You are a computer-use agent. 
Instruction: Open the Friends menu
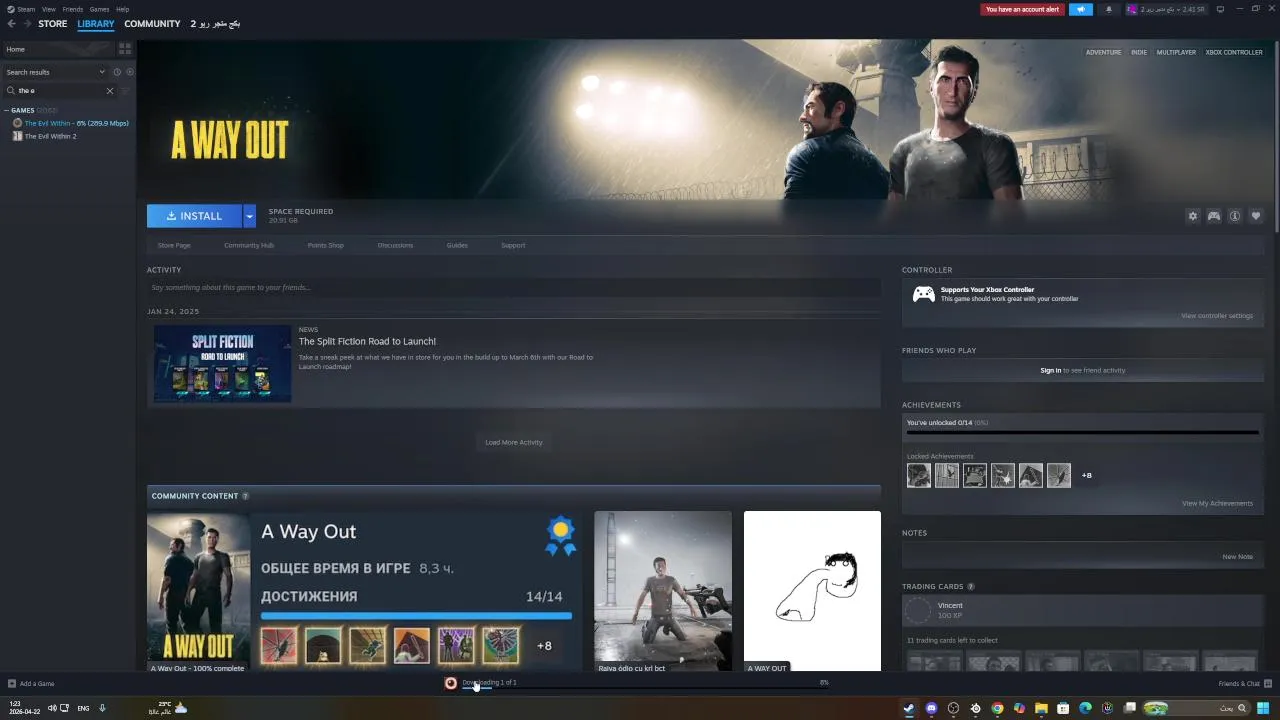point(73,9)
